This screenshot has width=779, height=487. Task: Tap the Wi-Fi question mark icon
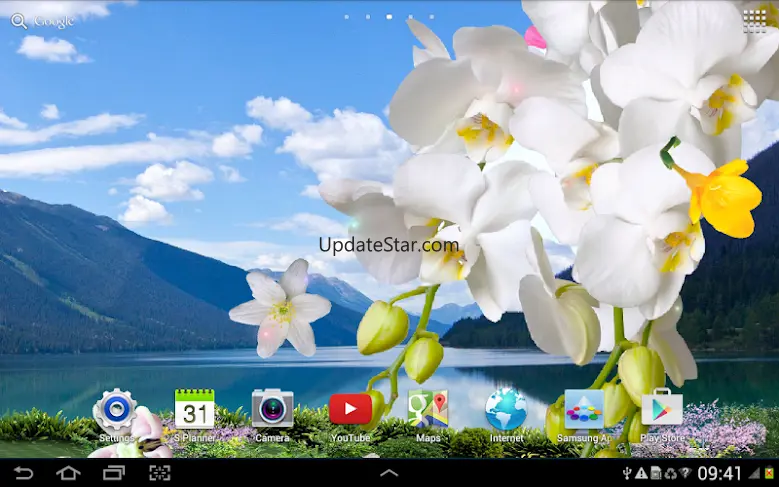pyautogui.click(x=685, y=473)
